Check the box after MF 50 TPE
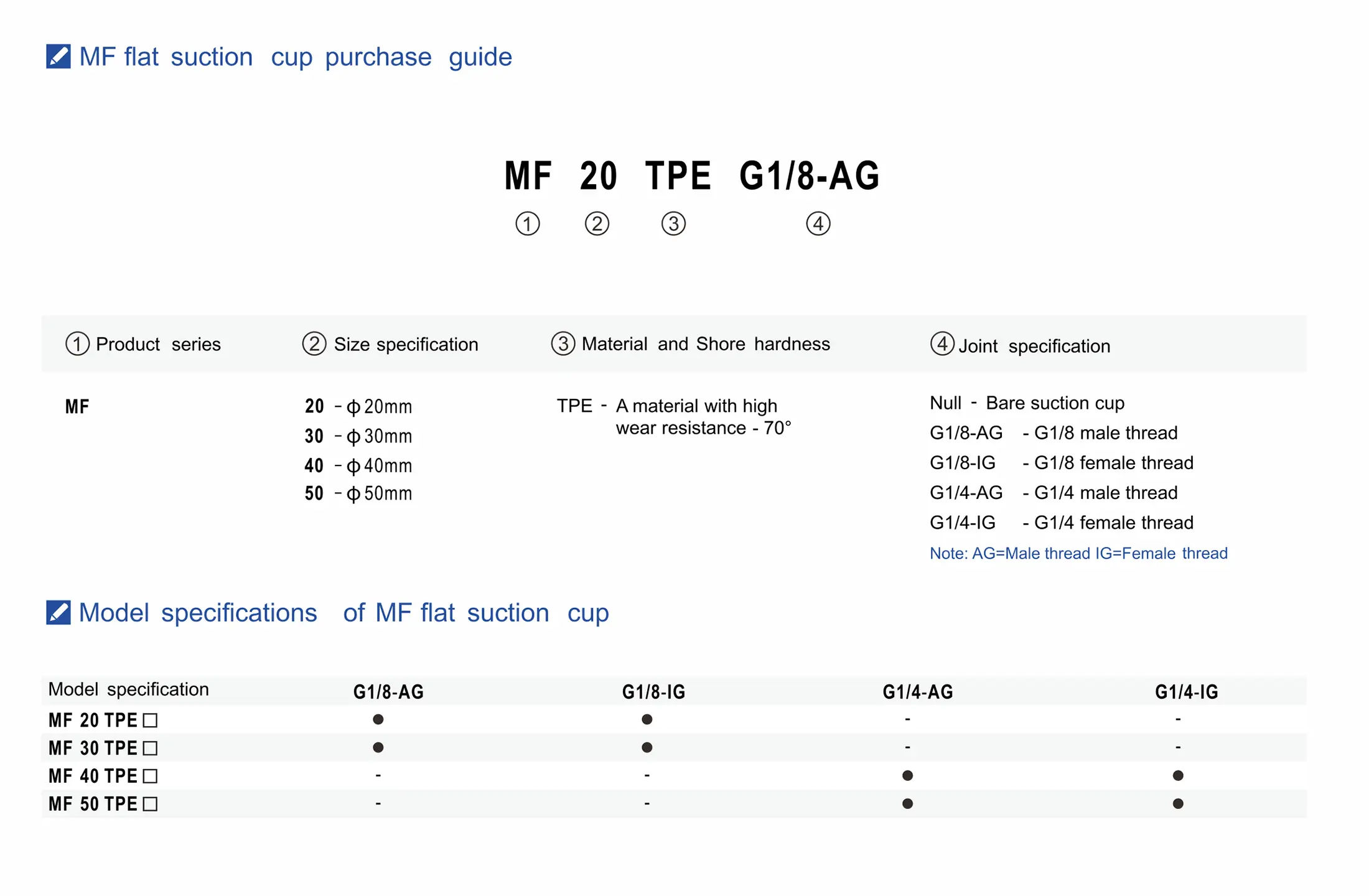This screenshot has width=1369, height=896. 150,804
